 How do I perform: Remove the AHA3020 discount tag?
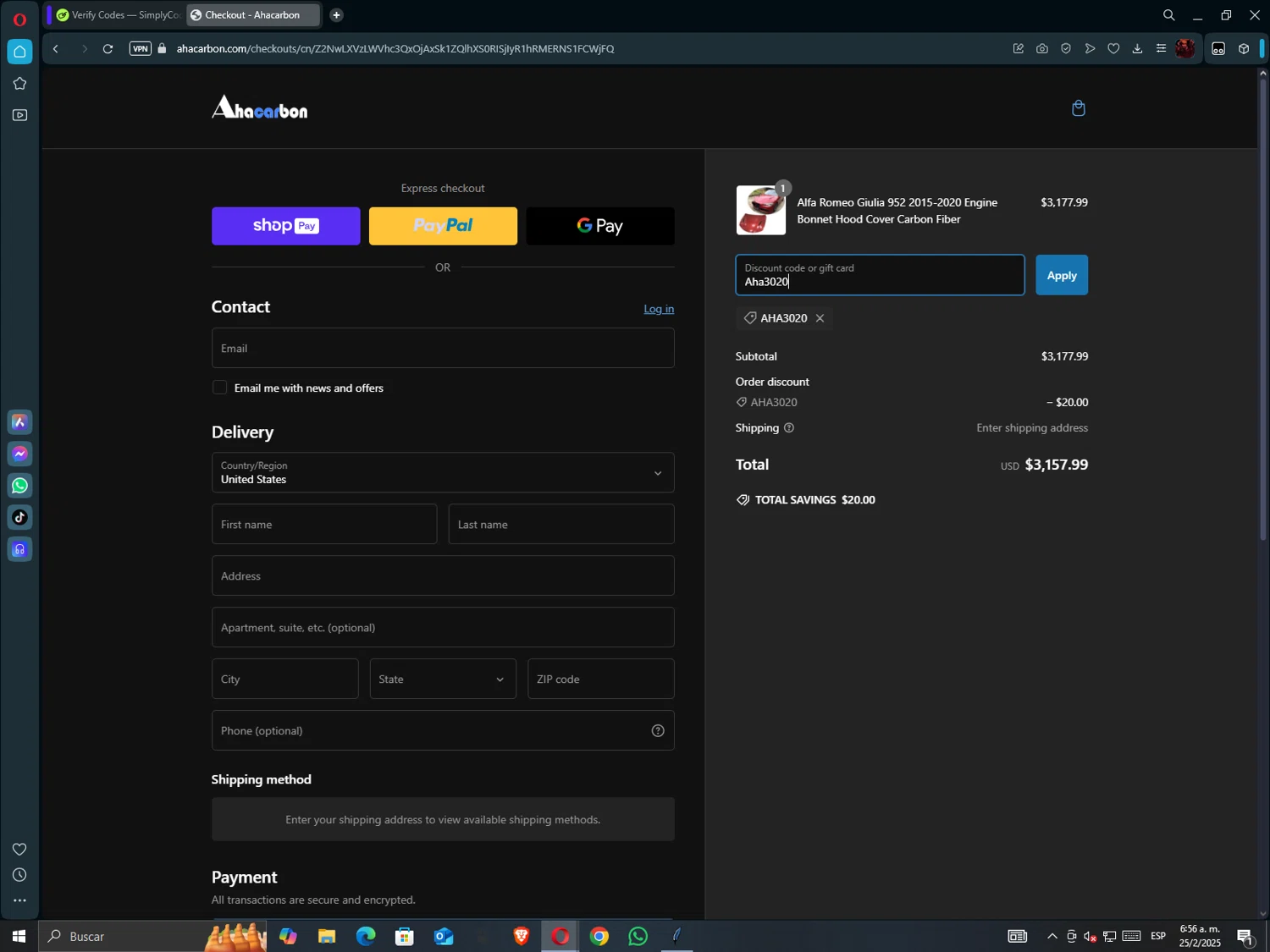tap(820, 318)
